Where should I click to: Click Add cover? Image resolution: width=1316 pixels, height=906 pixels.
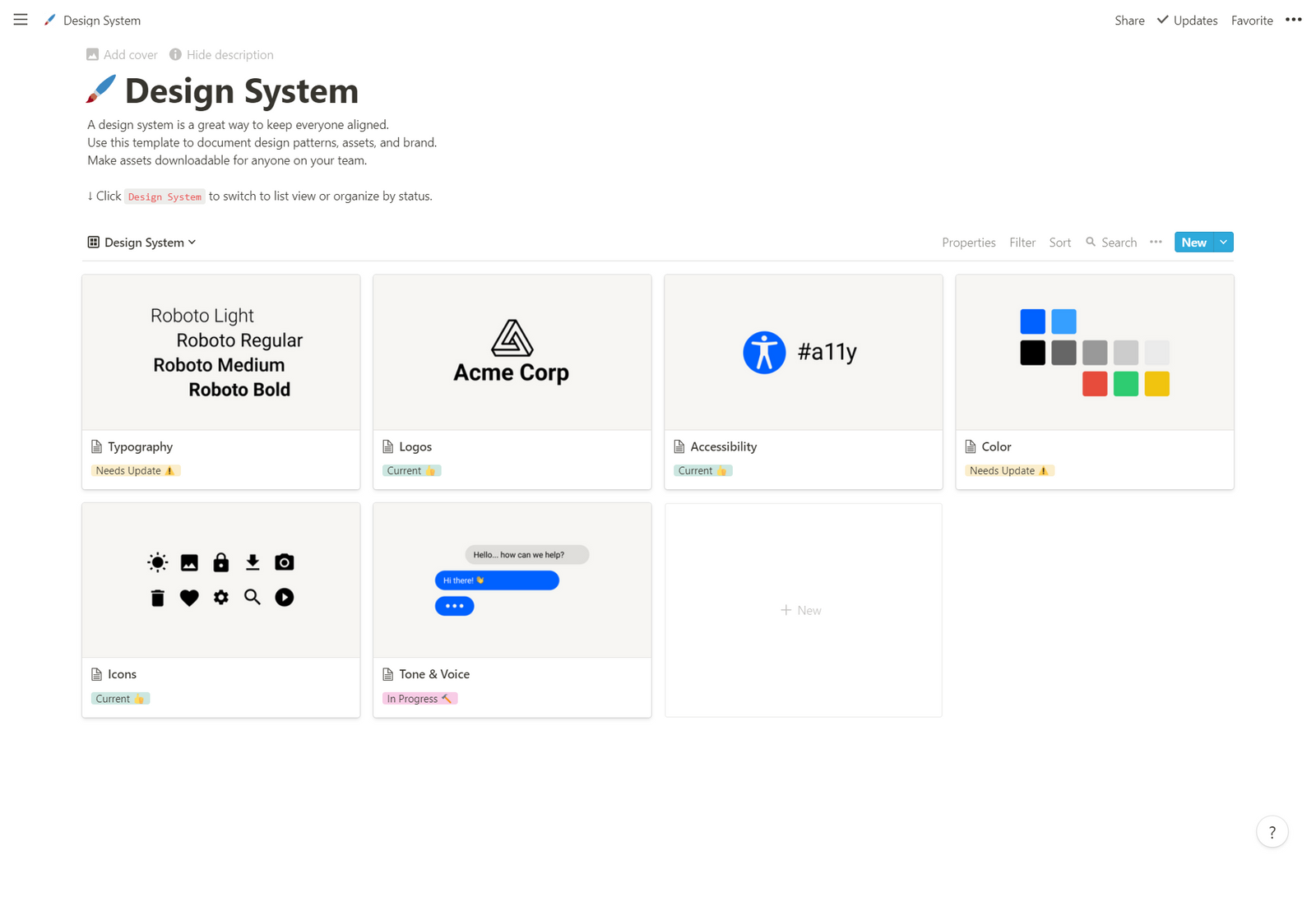coord(122,54)
